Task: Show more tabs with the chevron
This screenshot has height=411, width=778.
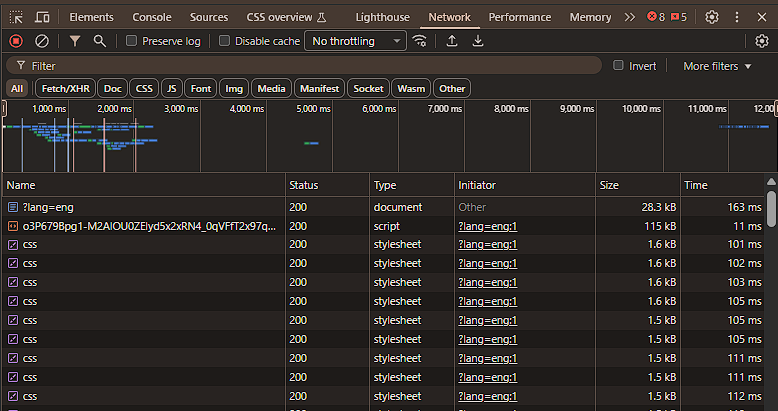Action: (x=629, y=17)
